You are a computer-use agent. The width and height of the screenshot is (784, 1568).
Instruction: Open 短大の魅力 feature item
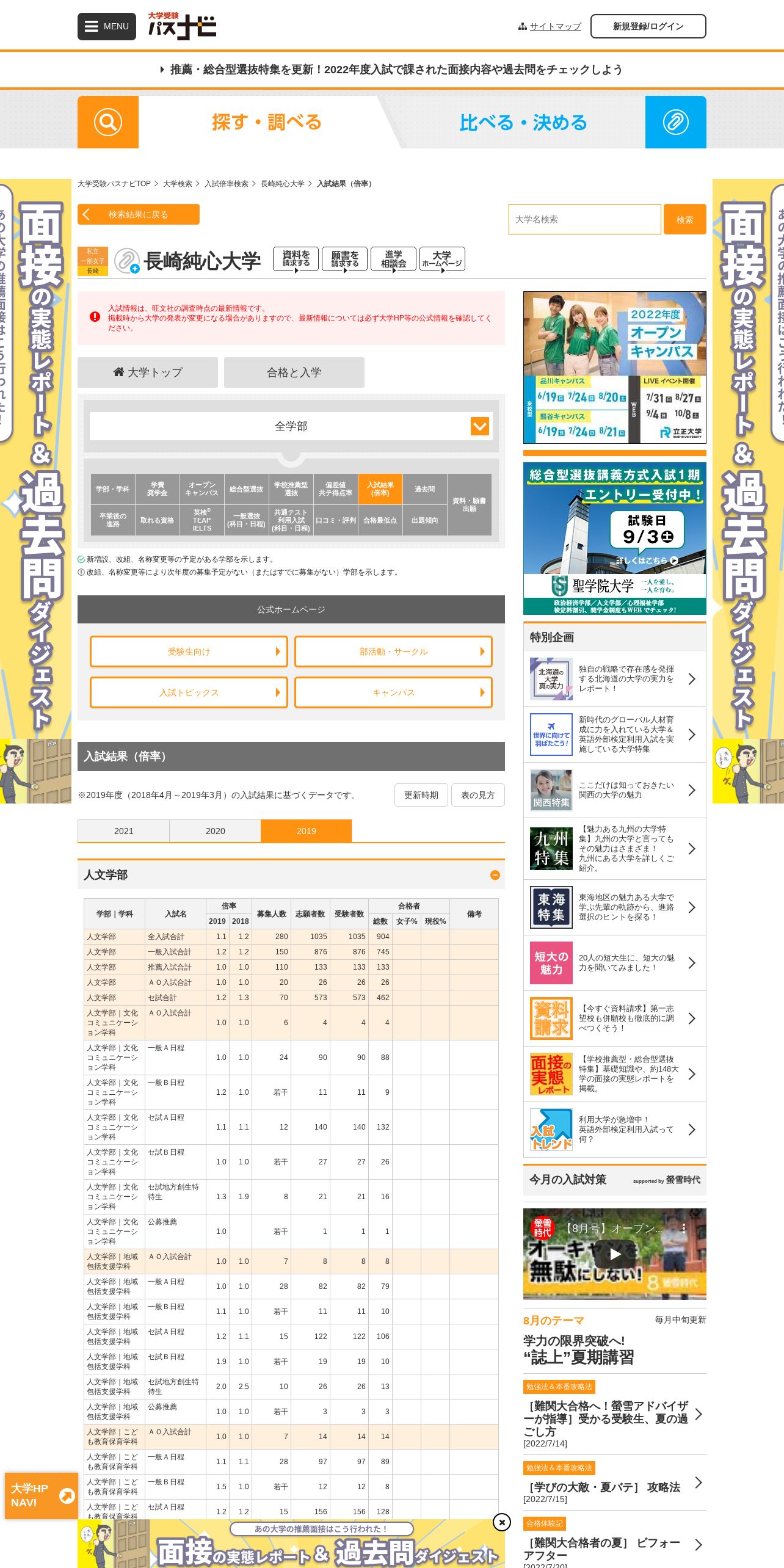[x=615, y=963]
